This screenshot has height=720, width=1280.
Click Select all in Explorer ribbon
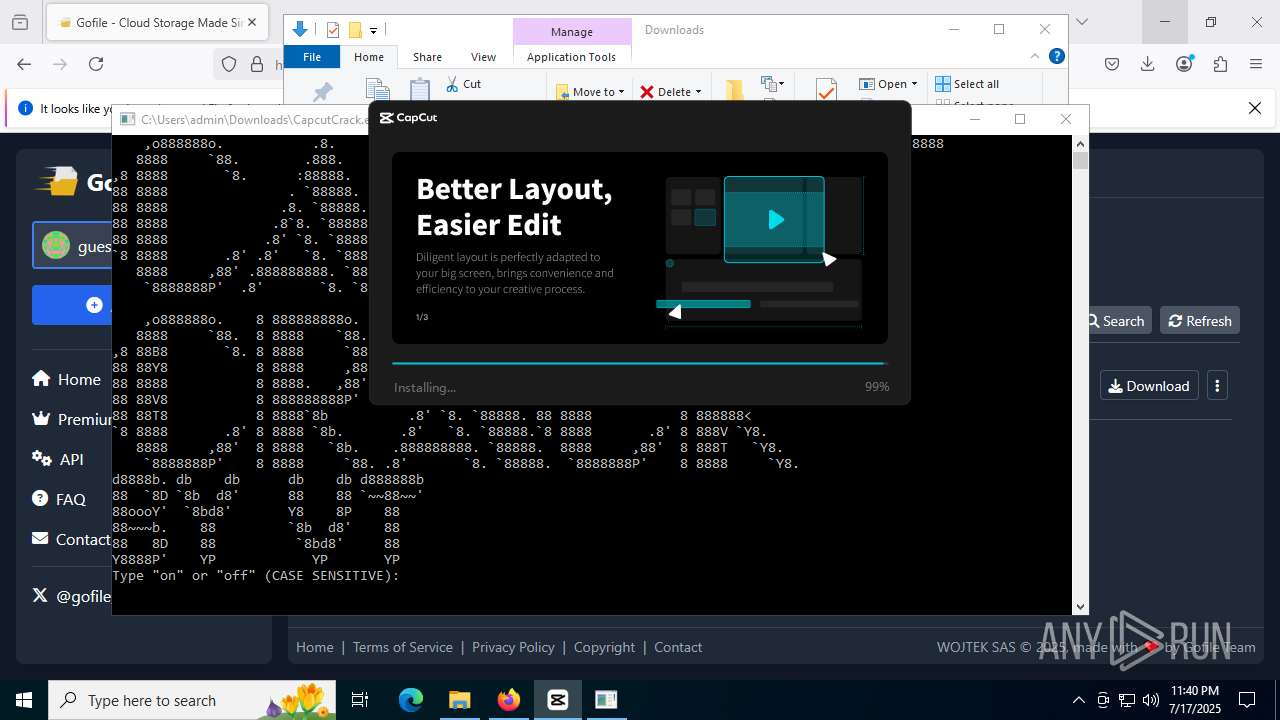[966, 84]
